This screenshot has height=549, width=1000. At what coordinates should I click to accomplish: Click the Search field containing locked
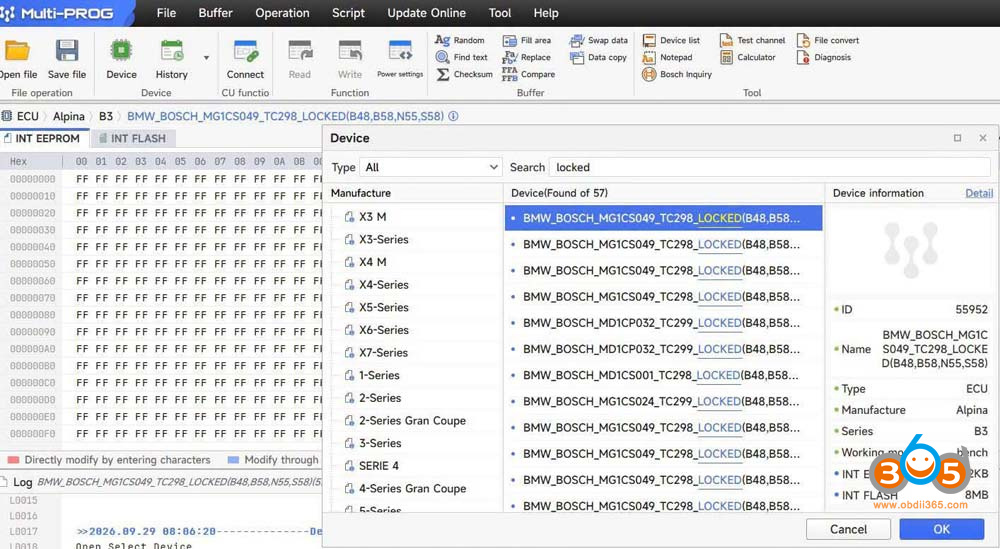(x=768, y=168)
